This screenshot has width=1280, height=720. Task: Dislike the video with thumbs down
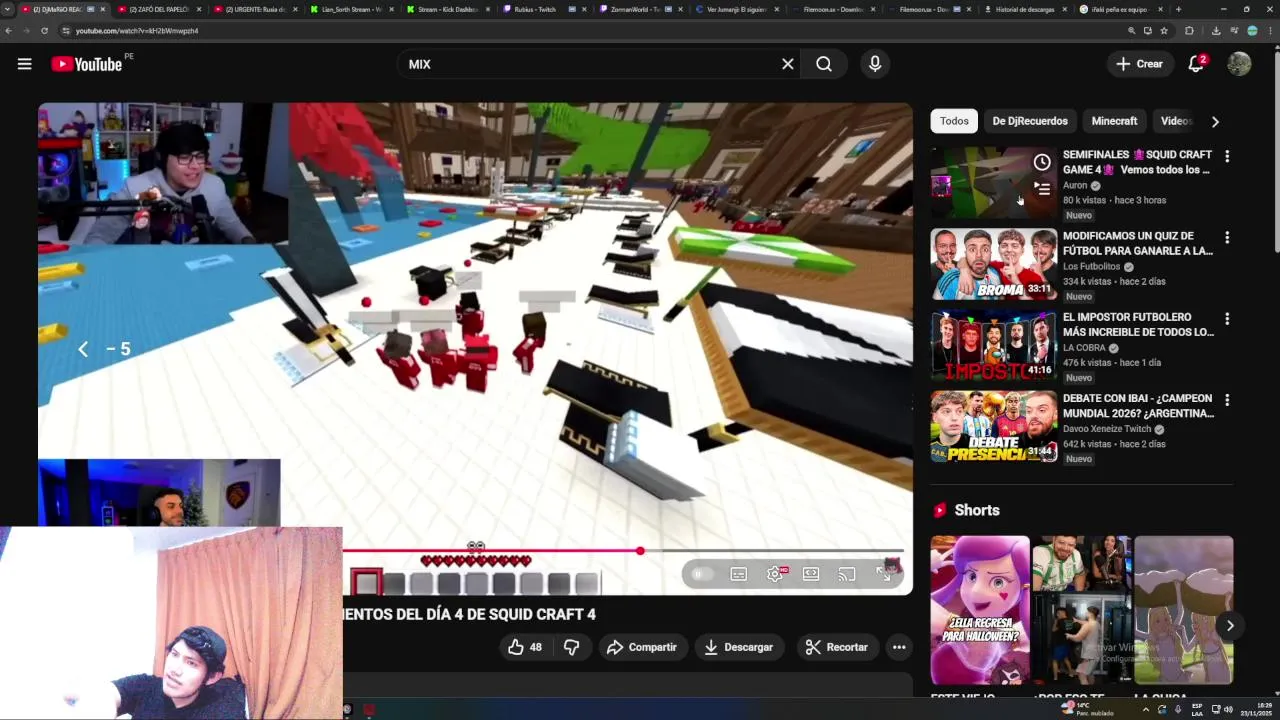point(571,647)
